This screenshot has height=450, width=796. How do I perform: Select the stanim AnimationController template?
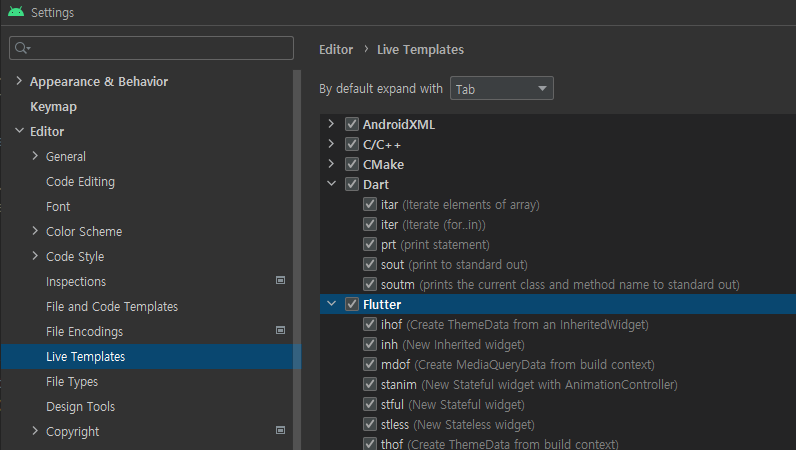click(529, 384)
